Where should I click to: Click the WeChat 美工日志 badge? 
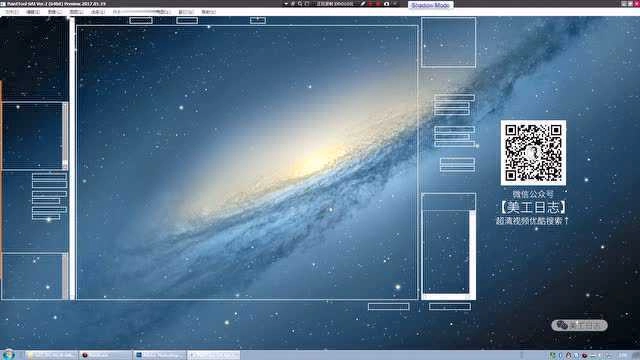point(580,325)
